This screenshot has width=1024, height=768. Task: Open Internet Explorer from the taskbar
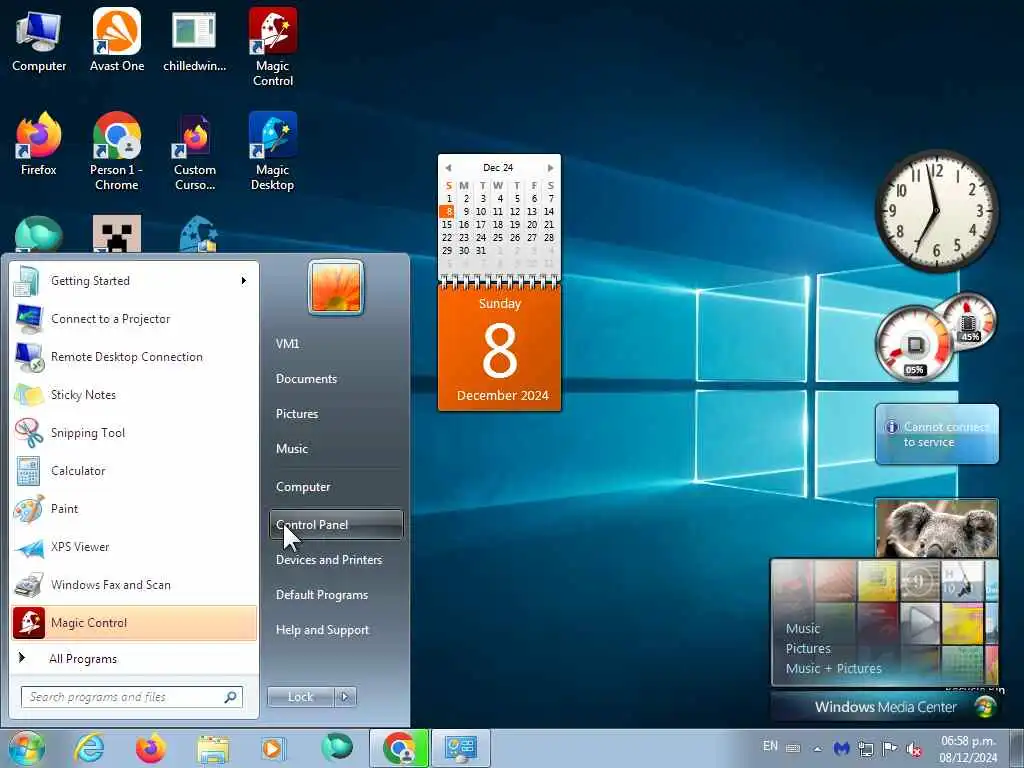(x=89, y=748)
